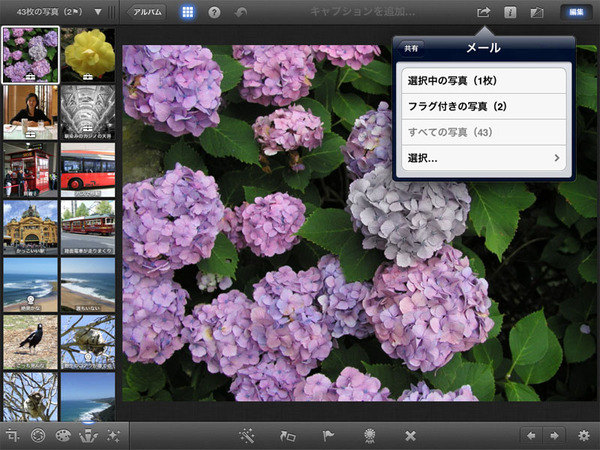The width and height of the screenshot is (600, 450).
Task: Expand the 選択... row chevron
Action: (x=557, y=158)
